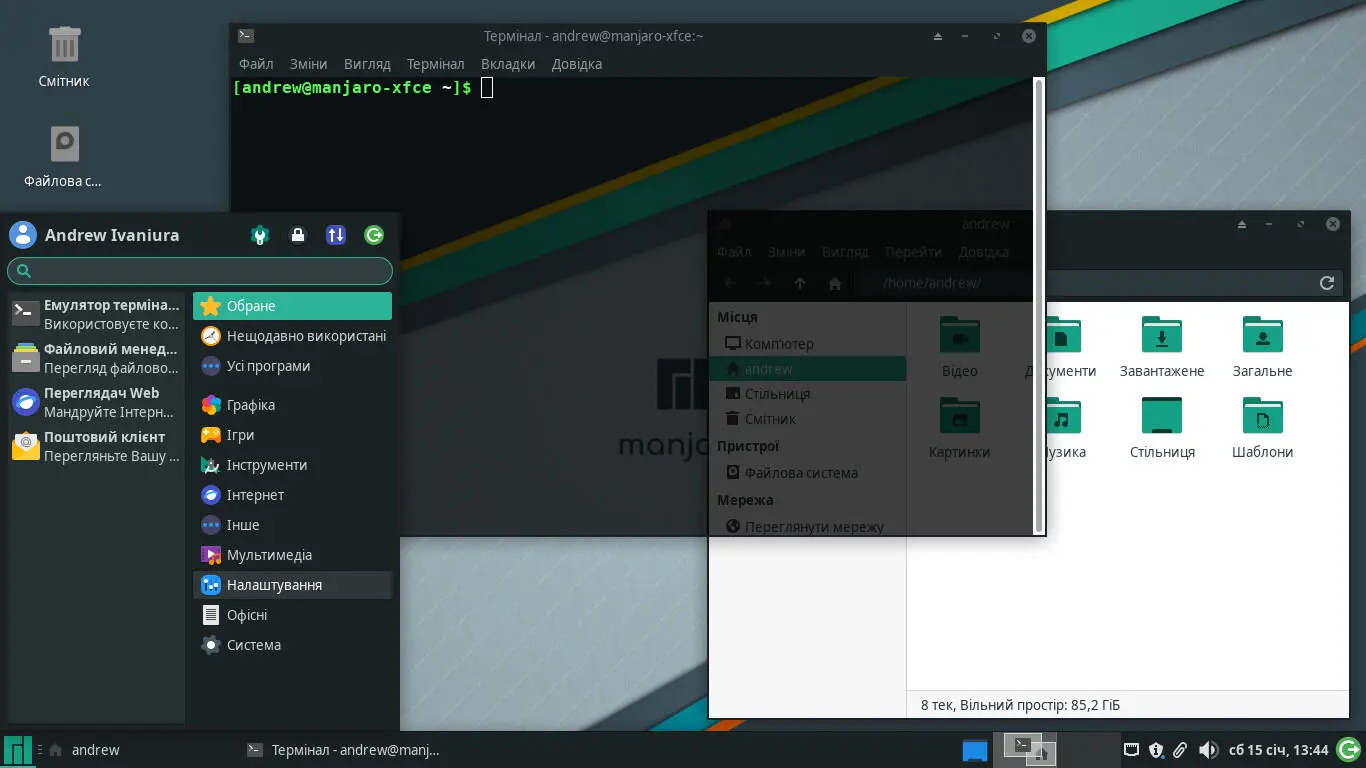
Task: Click the Manjaro menu button on taskbar
Action: click(17, 750)
